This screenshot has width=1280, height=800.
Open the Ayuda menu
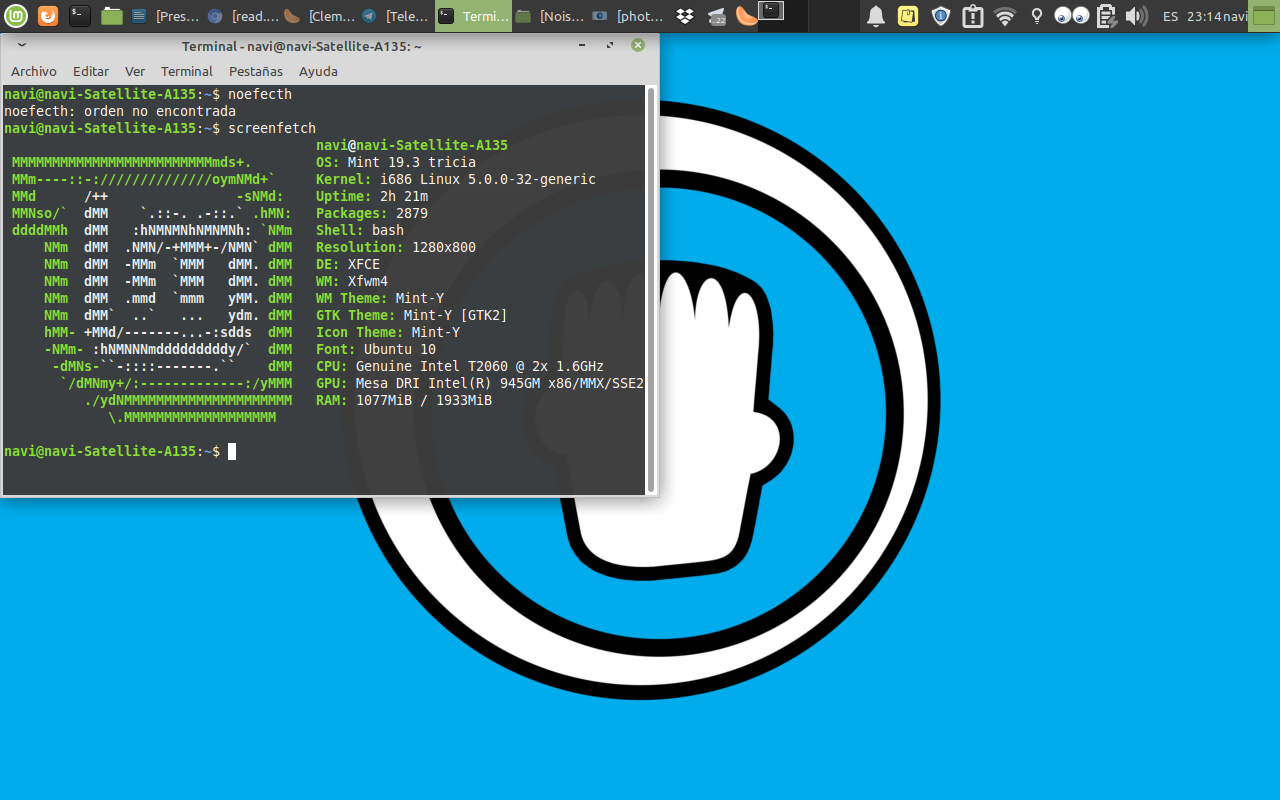318,71
